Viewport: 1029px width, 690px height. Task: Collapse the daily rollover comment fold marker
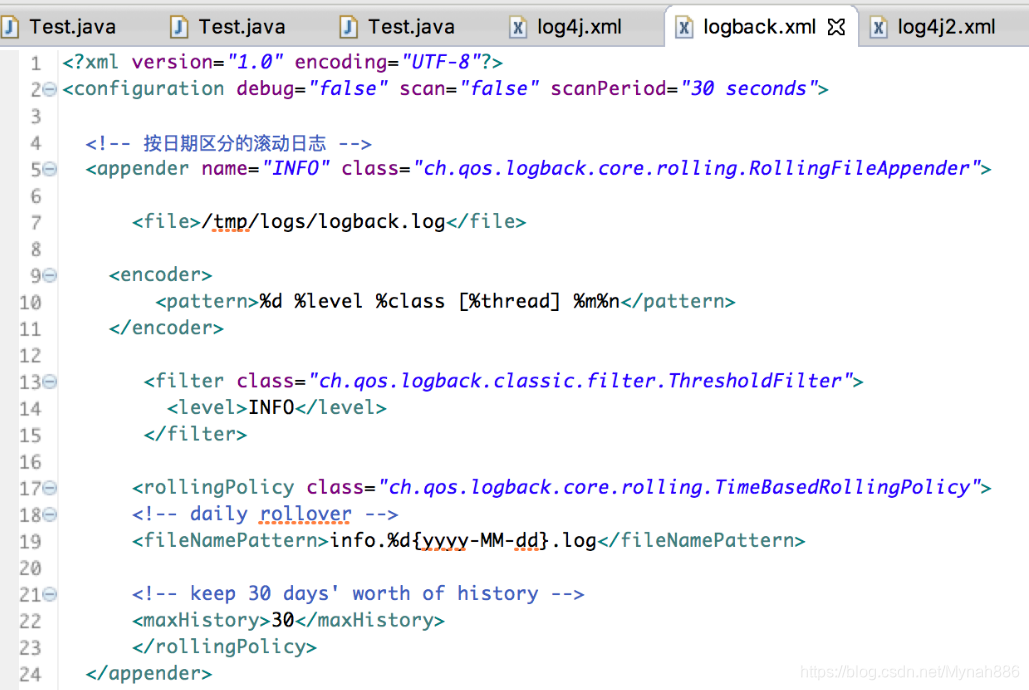pos(48,513)
